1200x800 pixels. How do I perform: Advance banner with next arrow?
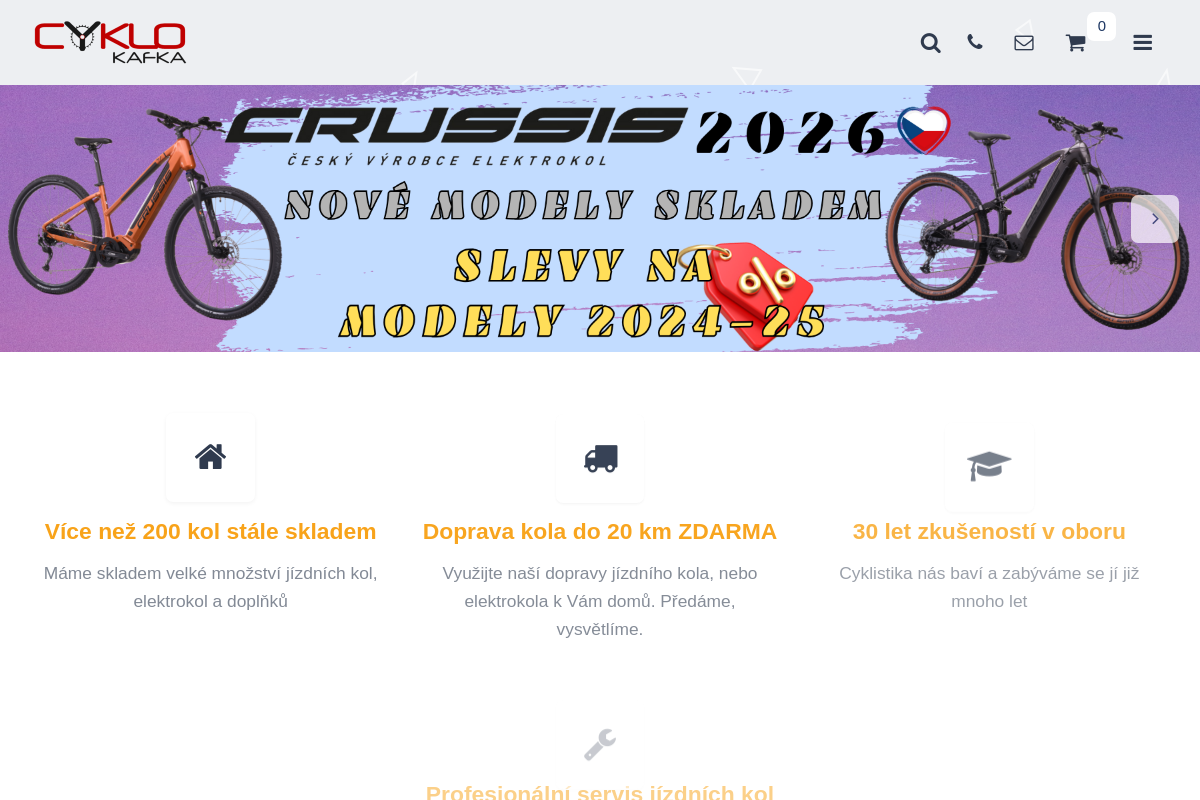1155,219
